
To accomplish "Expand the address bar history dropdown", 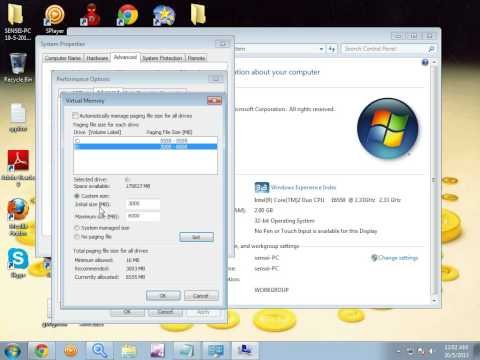I will [321, 49].
